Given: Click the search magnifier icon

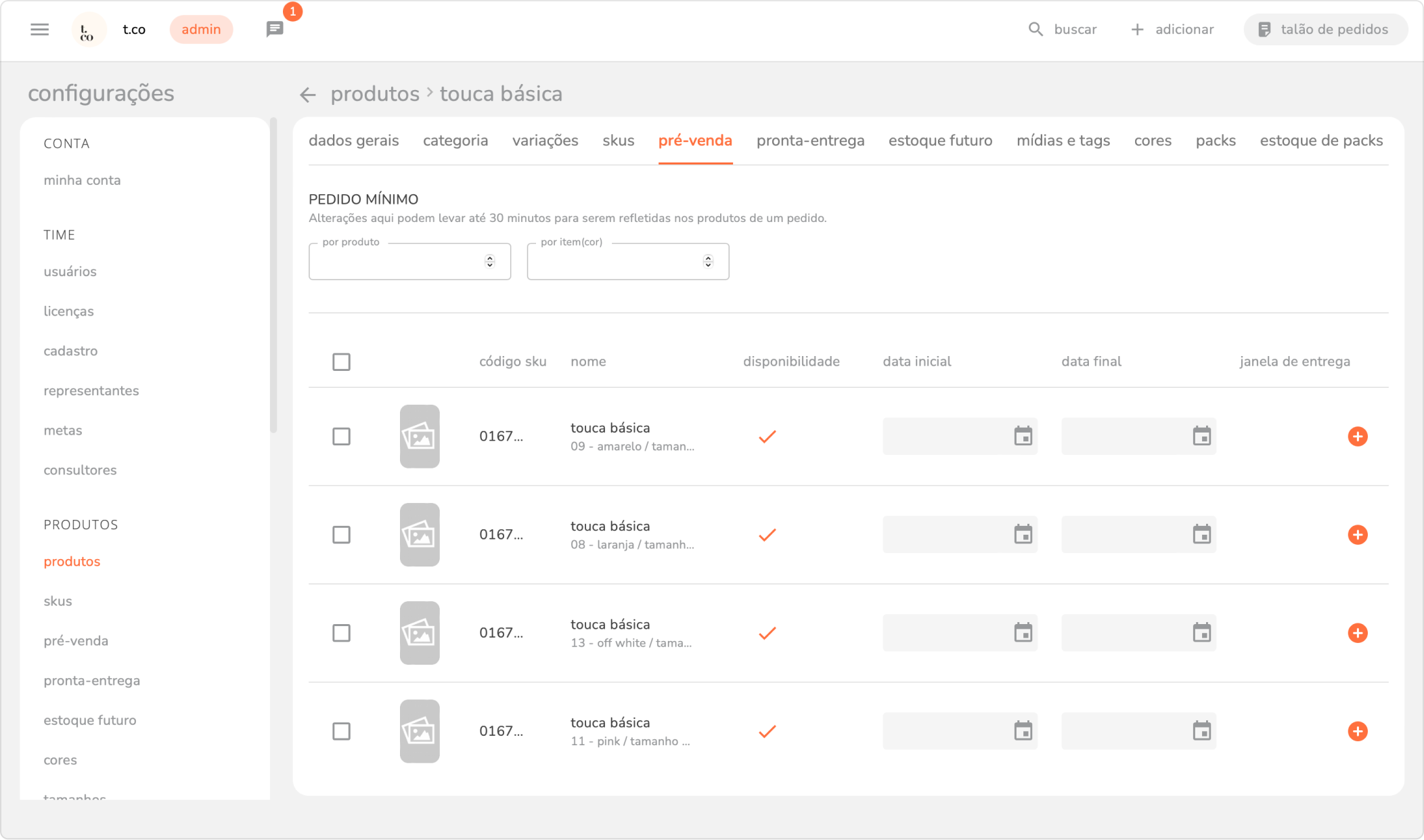Looking at the screenshot, I should tap(1035, 29).
